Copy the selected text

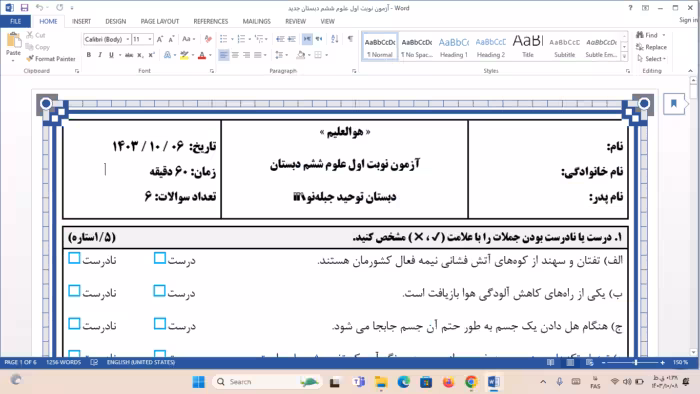tap(38, 47)
